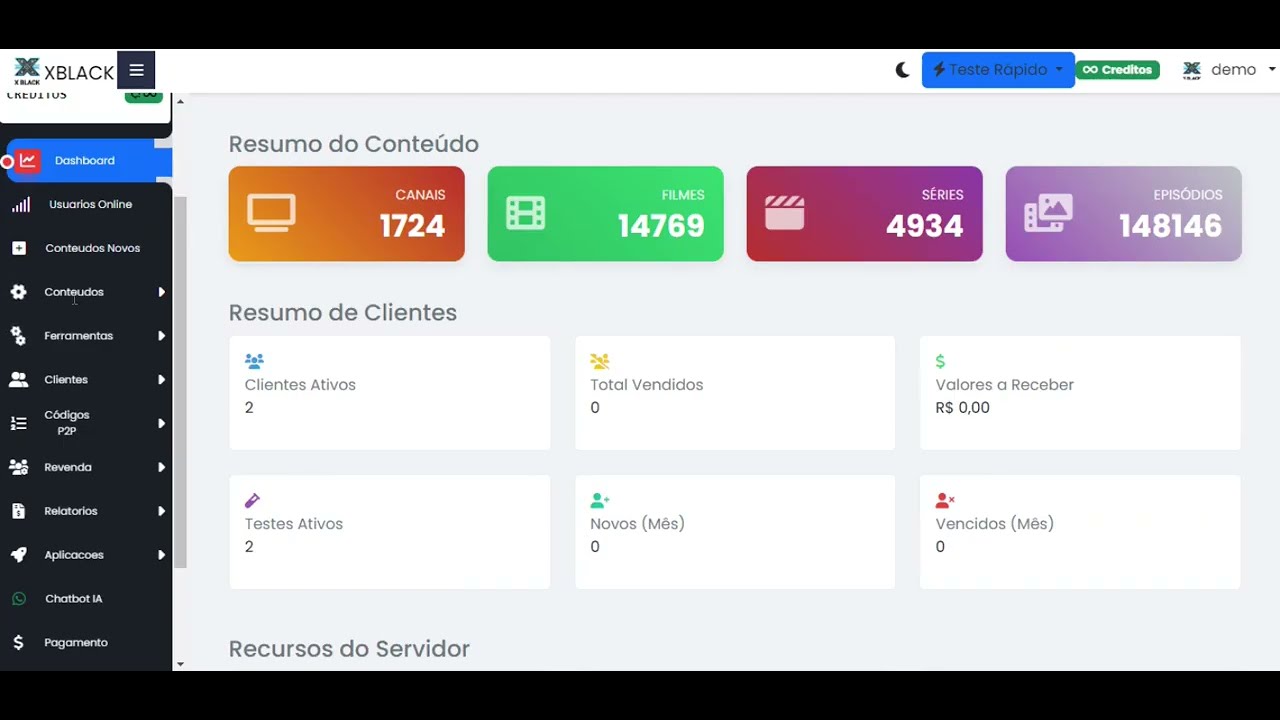The height and width of the screenshot is (720, 1280).
Task: Click the Chatbot IA WhatsApp icon
Action: point(18,599)
